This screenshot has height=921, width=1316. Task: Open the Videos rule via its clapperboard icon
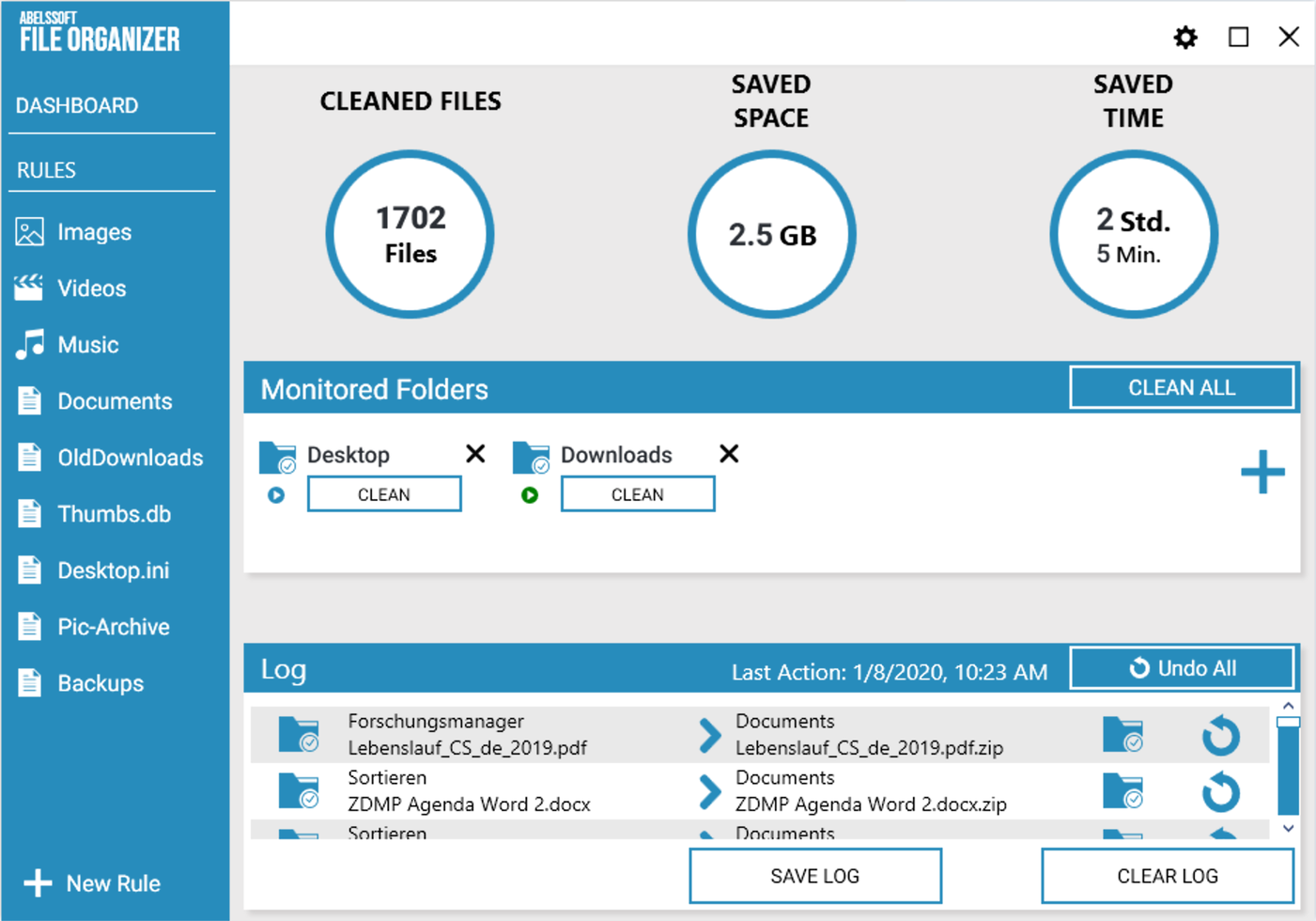[x=28, y=288]
